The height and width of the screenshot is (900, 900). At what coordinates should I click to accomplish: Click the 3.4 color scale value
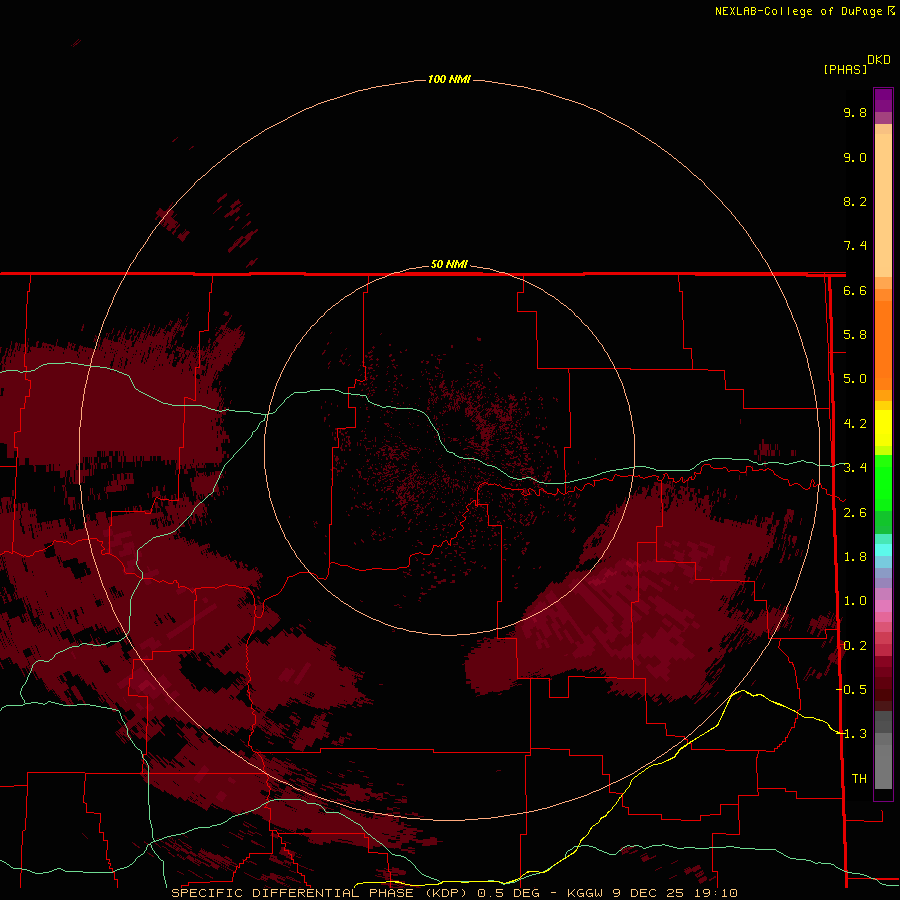(x=855, y=468)
